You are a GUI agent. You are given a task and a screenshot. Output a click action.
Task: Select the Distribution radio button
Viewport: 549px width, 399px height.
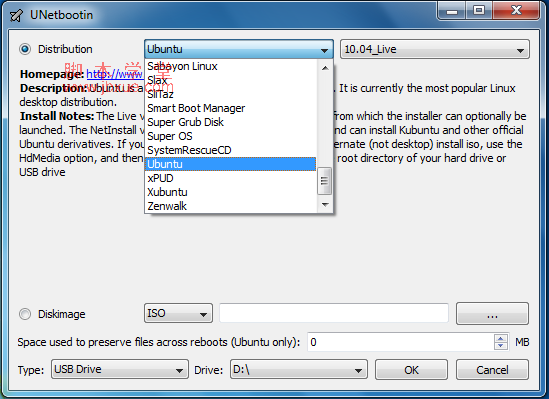tap(25, 49)
